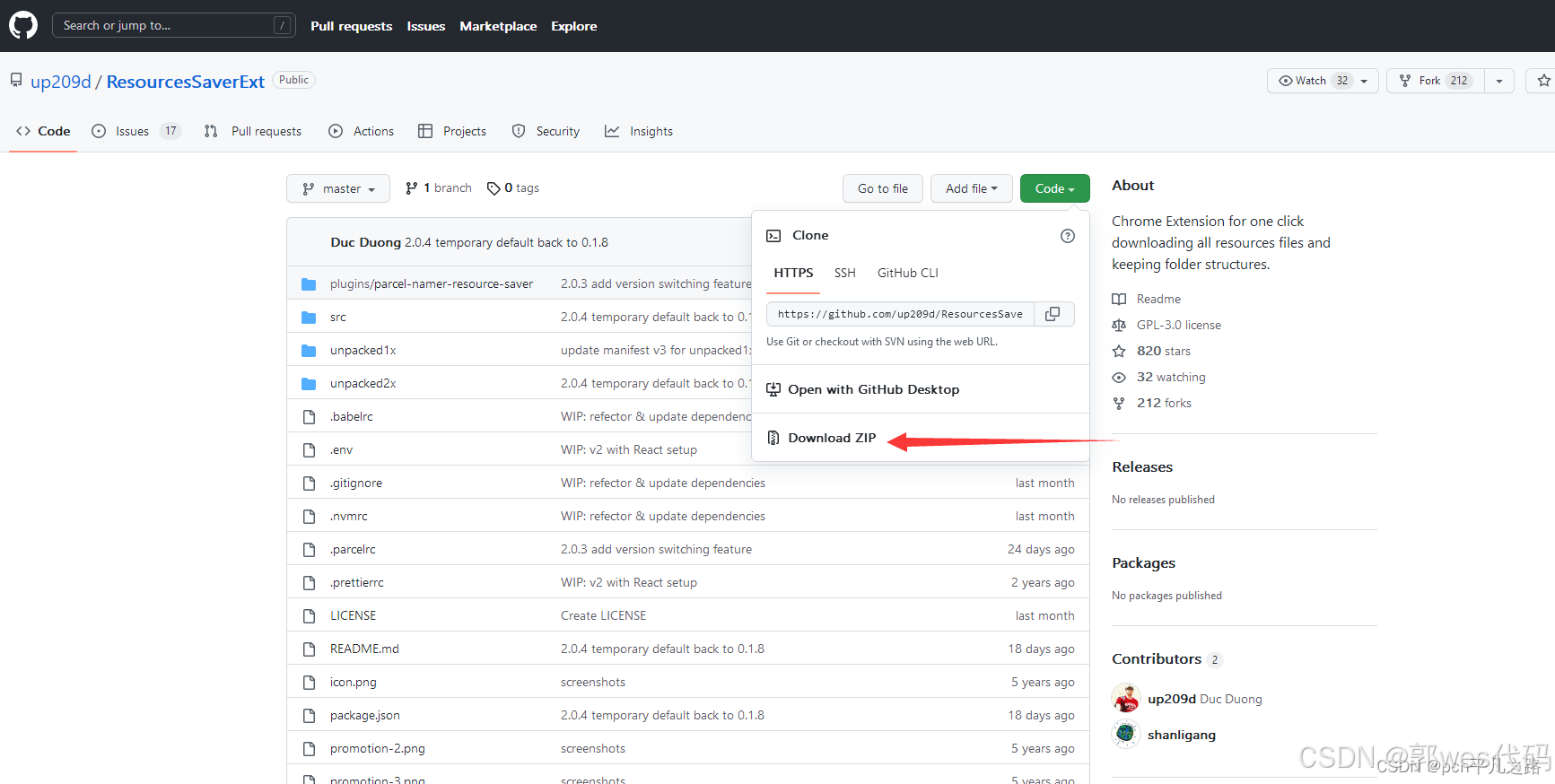Click the icon.png file icon
The image size is (1555, 784).
(x=310, y=683)
